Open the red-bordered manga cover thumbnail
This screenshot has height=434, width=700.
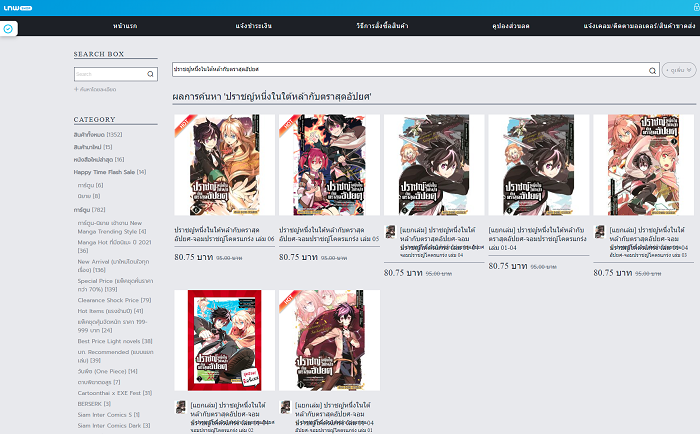point(225,340)
